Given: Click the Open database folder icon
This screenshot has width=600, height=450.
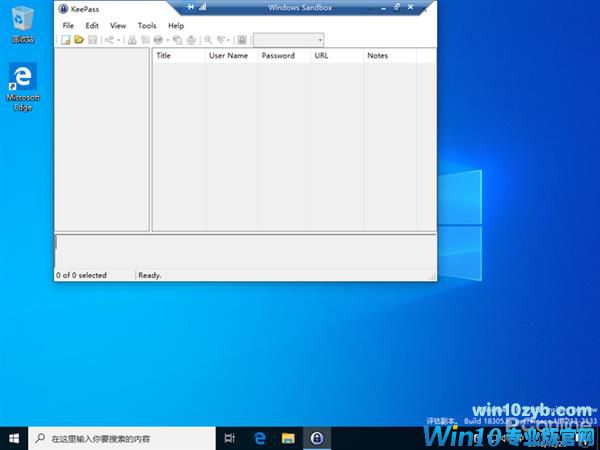Looking at the screenshot, I should coord(79,39).
